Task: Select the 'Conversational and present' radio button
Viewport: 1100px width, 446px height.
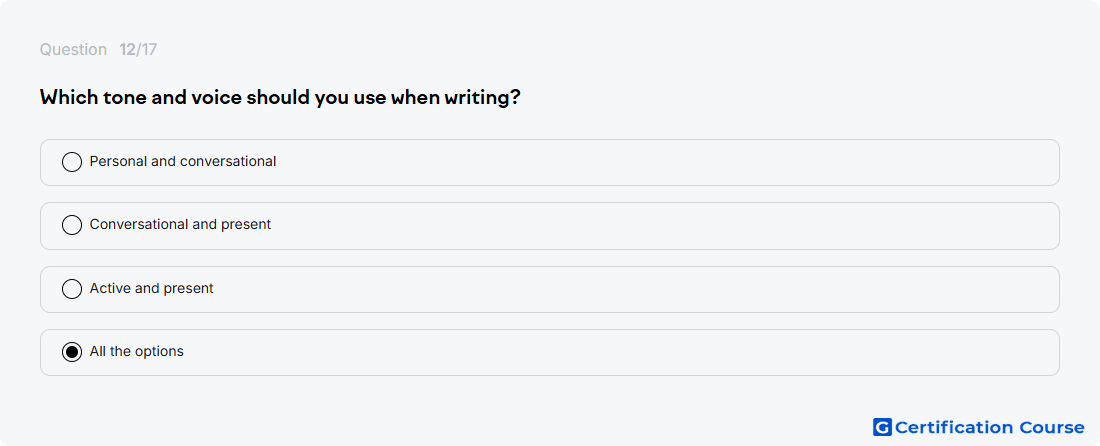Action: [x=72, y=225]
